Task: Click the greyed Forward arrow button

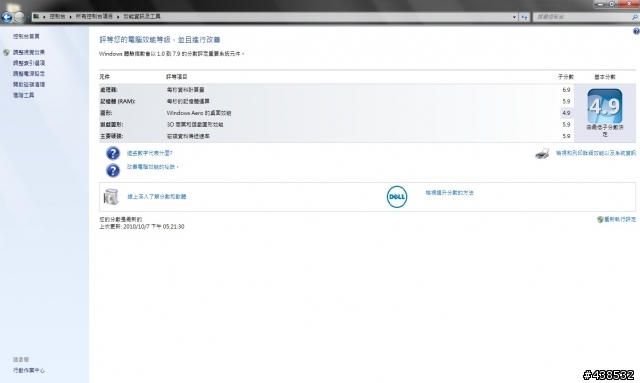Action: 19,17
